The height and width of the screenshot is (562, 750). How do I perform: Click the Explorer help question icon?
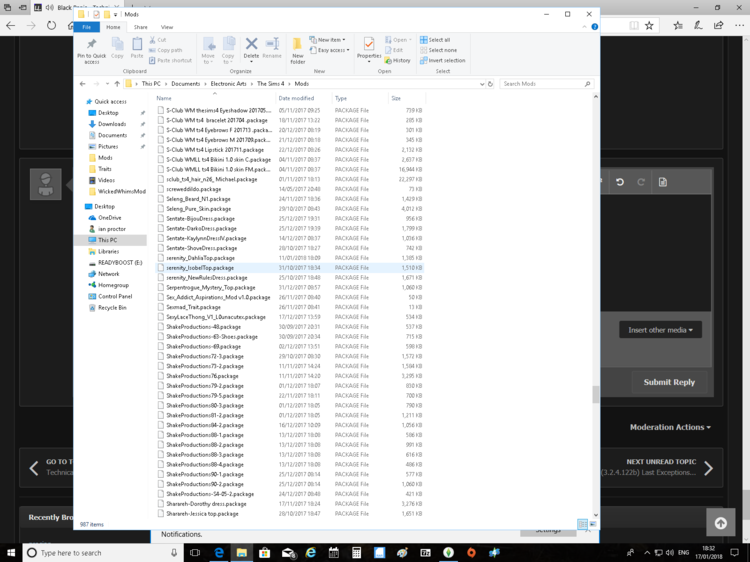coord(595,27)
